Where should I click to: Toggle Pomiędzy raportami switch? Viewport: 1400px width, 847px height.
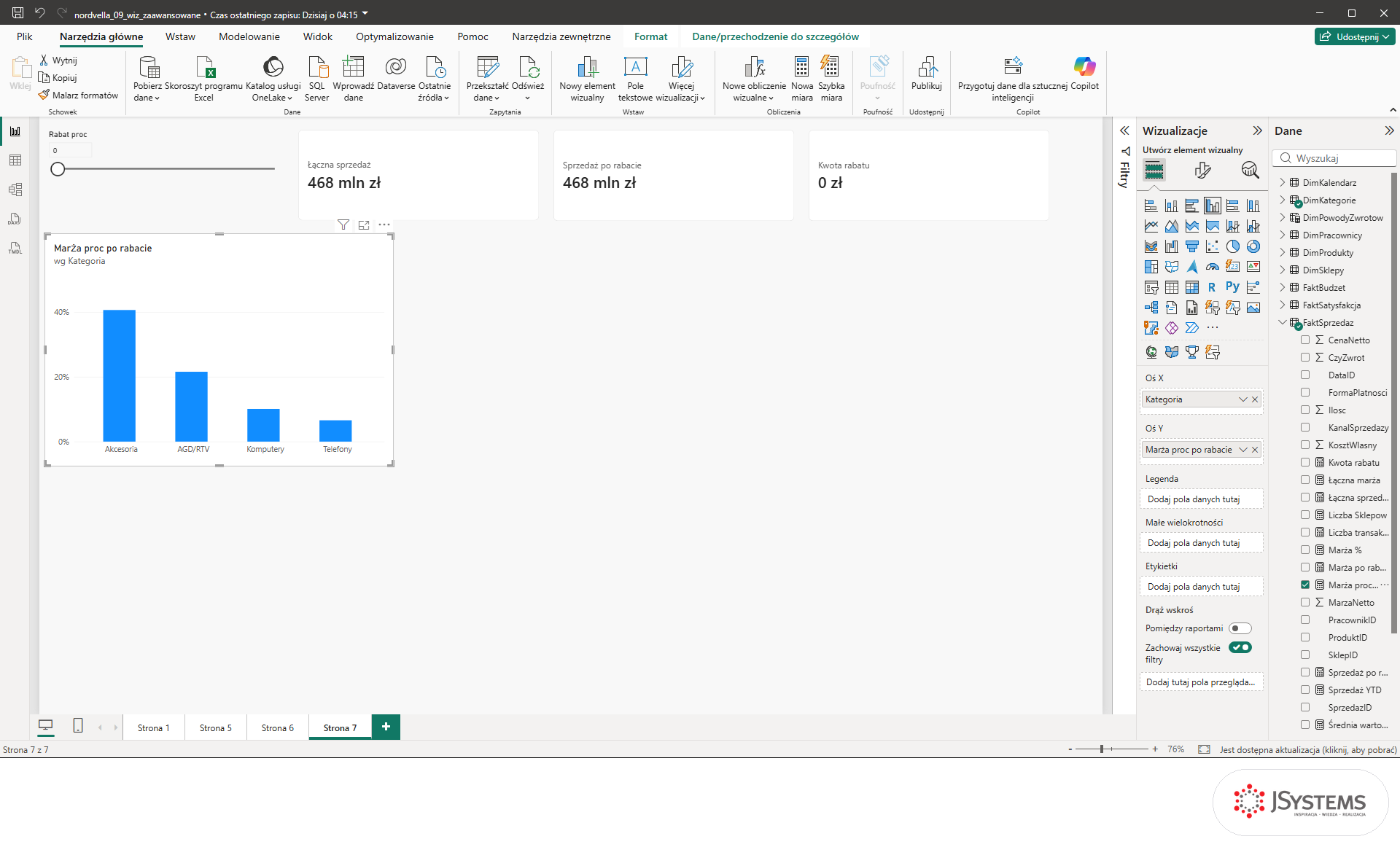(1240, 628)
